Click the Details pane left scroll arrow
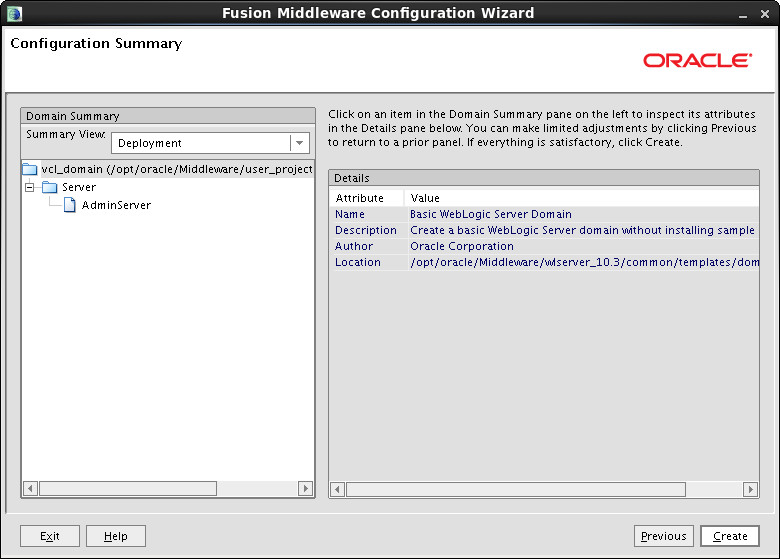The width and height of the screenshot is (780, 559). coord(338,489)
